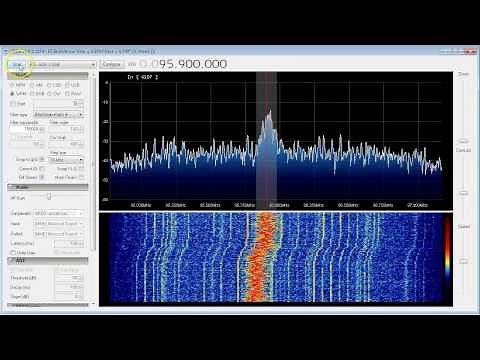
Task: Click the AF Gain slider thumb
Action: click(x=49, y=196)
